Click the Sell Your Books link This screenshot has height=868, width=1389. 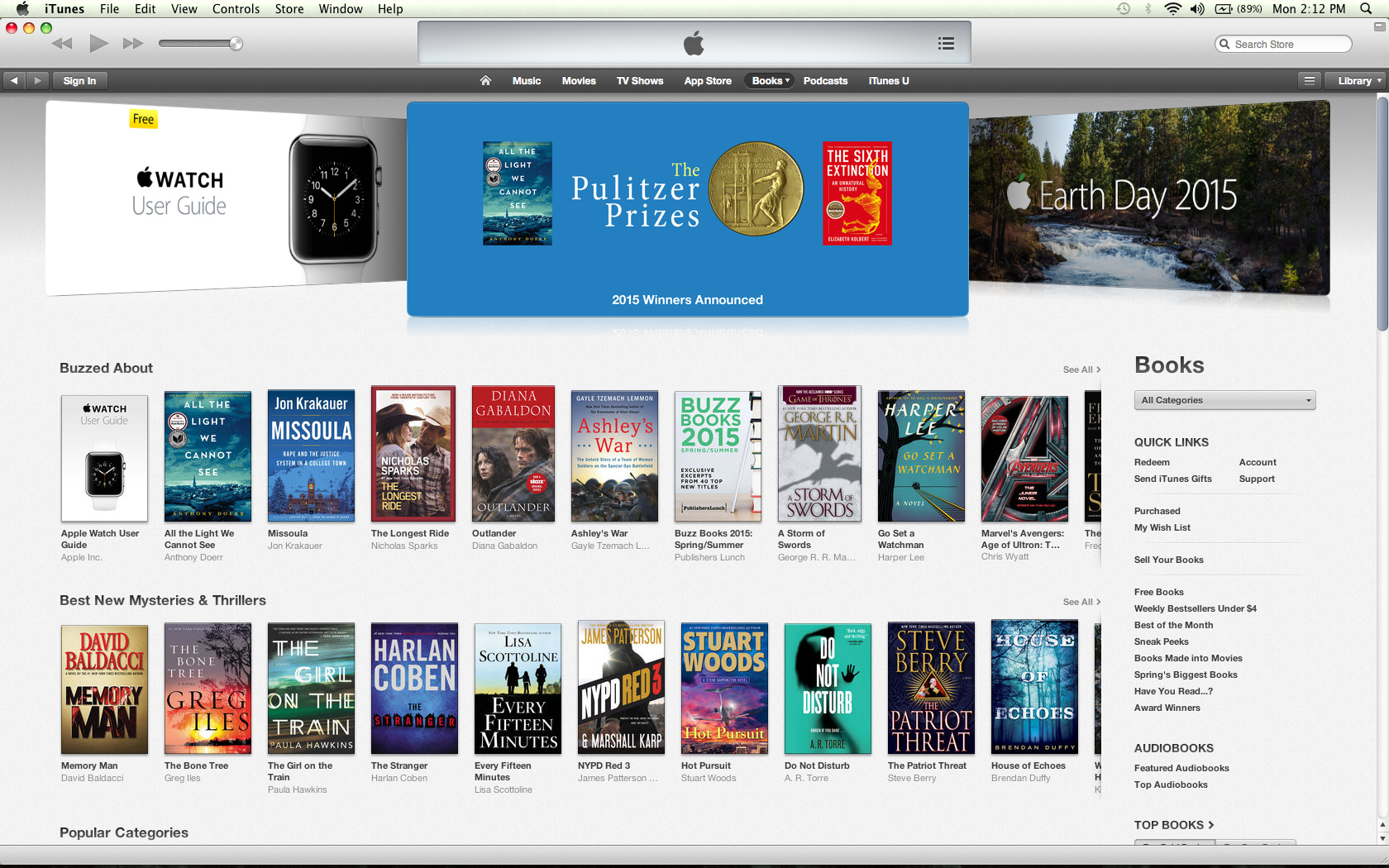pos(1168,560)
